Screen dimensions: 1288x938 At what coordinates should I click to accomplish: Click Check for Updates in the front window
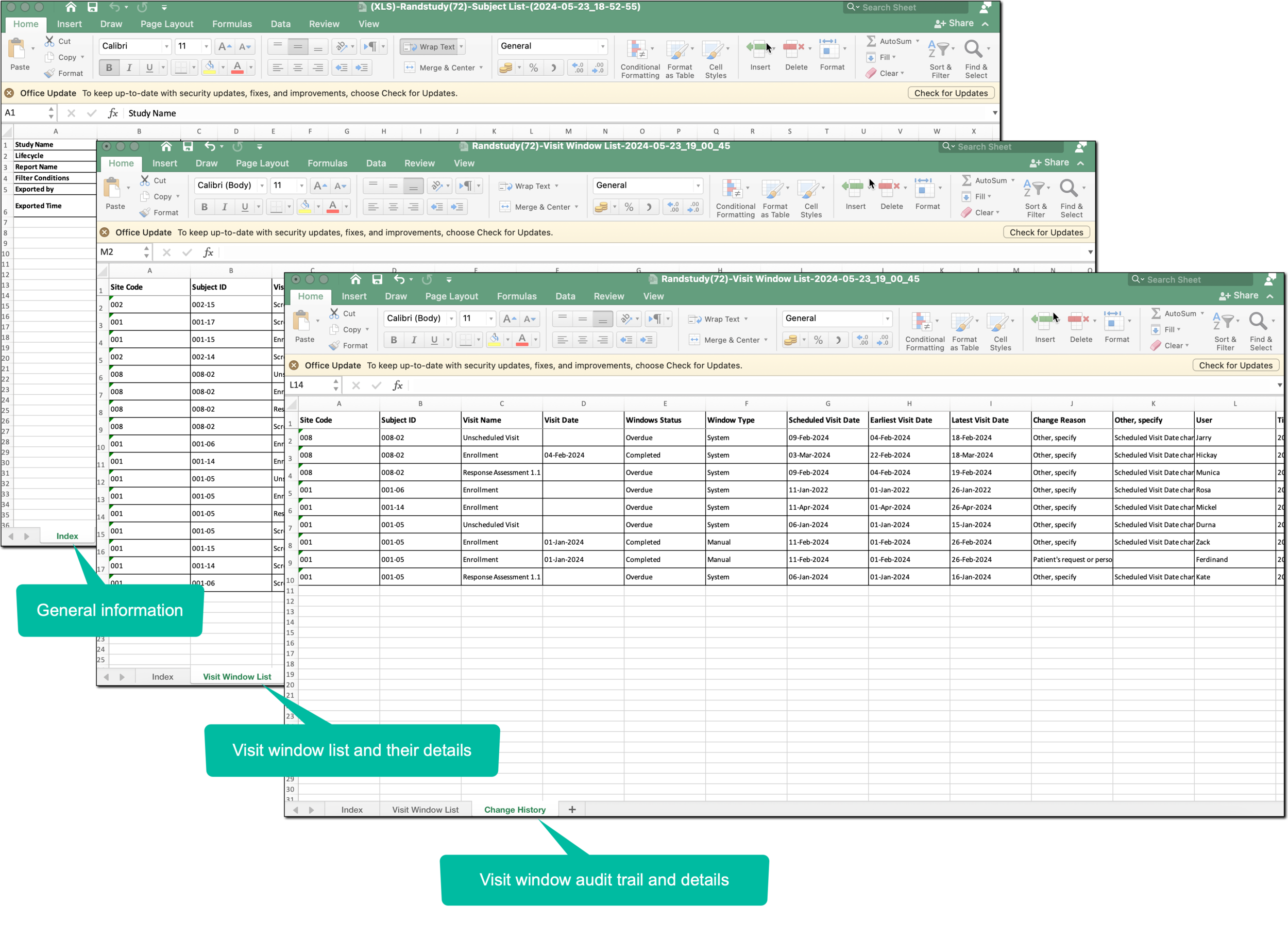[1235, 365]
